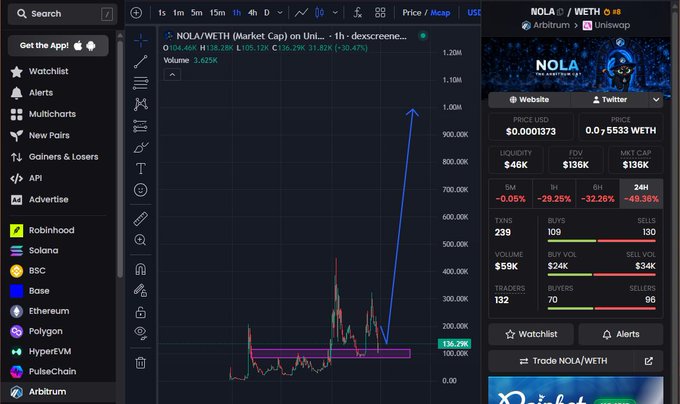Open NOLA Website link
Screen dimensions: 680x404
(529, 100)
